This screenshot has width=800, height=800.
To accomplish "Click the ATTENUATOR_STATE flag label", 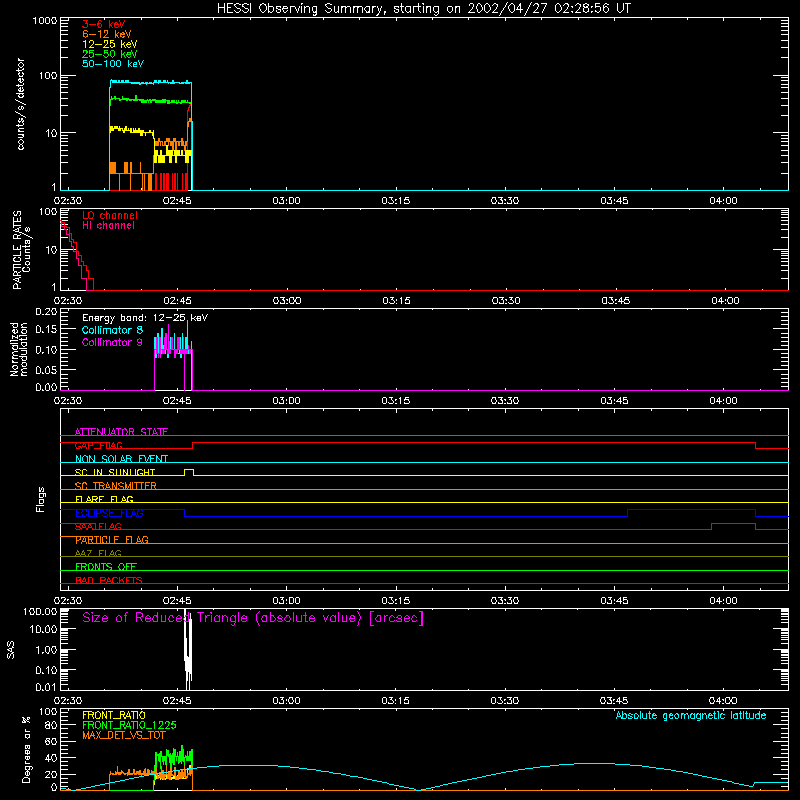I will [x=121, y=432].
